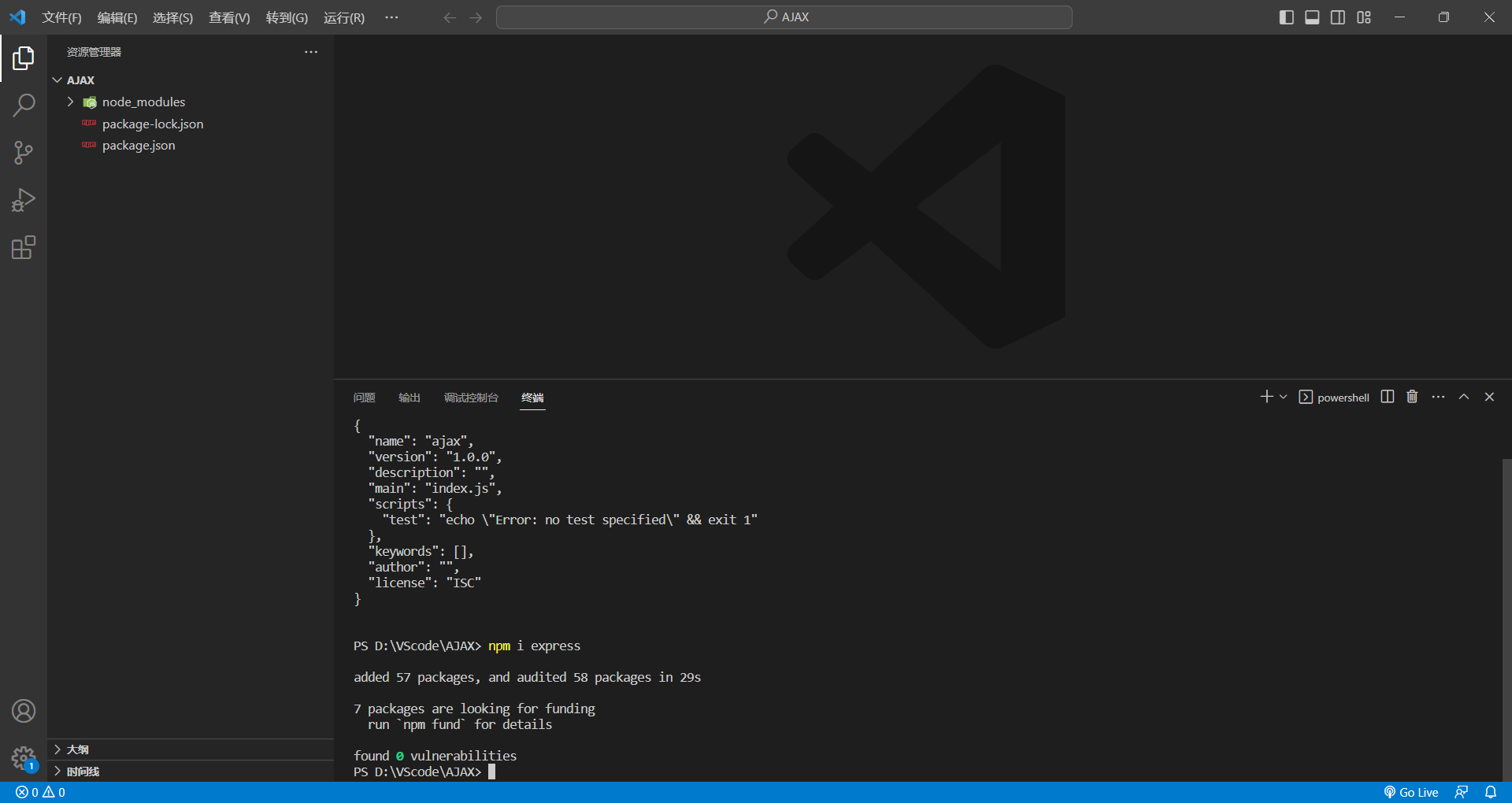This screenshot has height=803, width=1512.
Task: Open the 文件(F) menu
Action: (x=62, y=17)
